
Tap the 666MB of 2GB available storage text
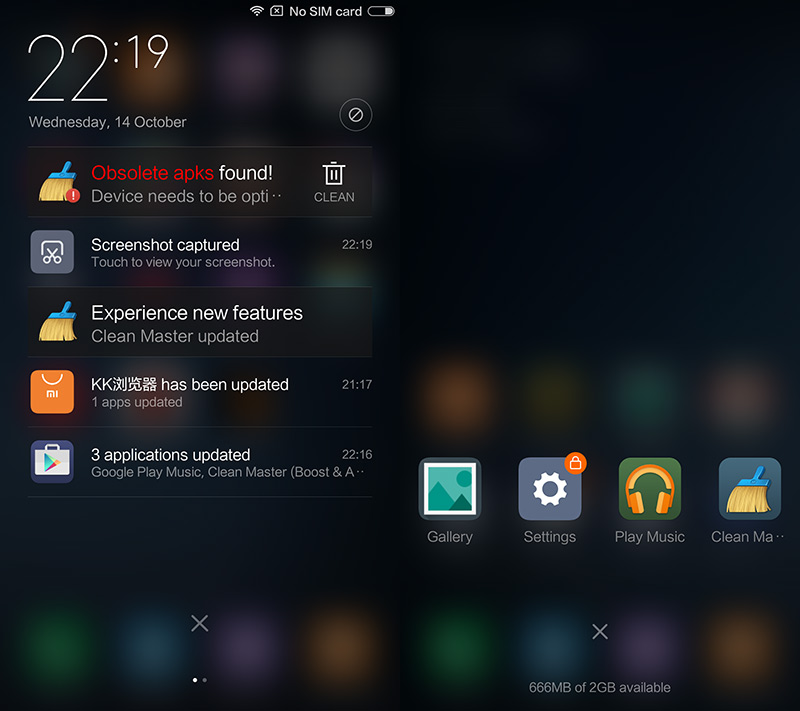tap(599, 687)
